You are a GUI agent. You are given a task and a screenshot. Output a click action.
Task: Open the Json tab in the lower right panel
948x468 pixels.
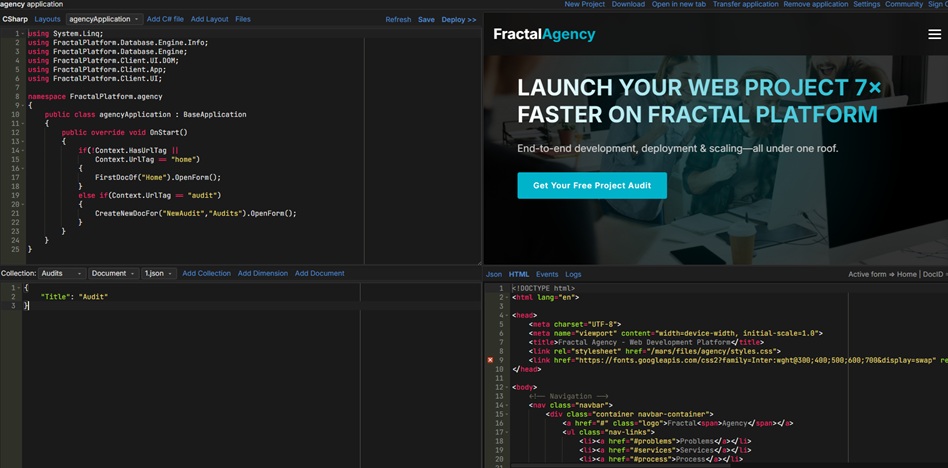point(494,275)
